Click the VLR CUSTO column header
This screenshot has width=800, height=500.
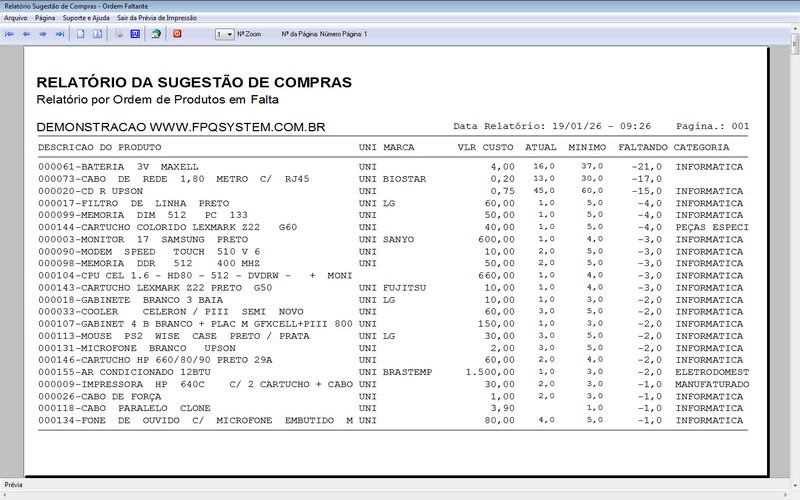point(485,147)
